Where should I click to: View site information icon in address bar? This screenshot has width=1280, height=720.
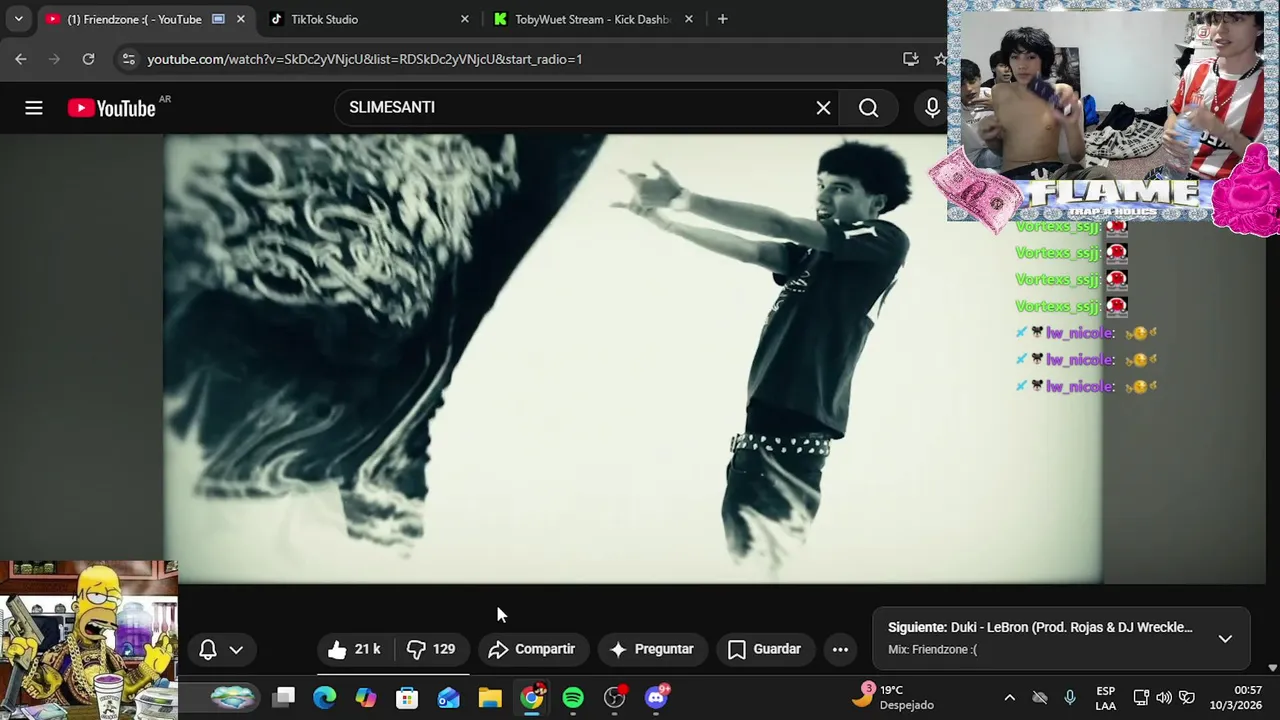click(128, 59)
